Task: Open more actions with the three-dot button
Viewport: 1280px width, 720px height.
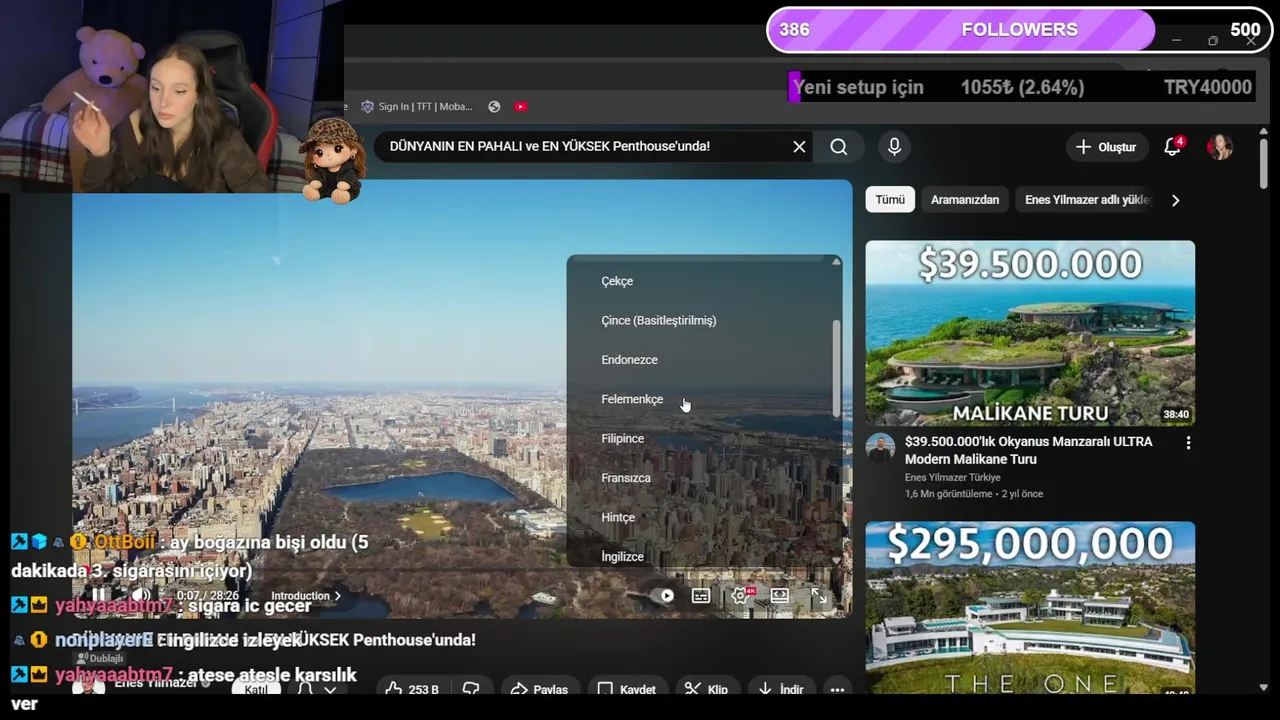Action: point(837,689)
